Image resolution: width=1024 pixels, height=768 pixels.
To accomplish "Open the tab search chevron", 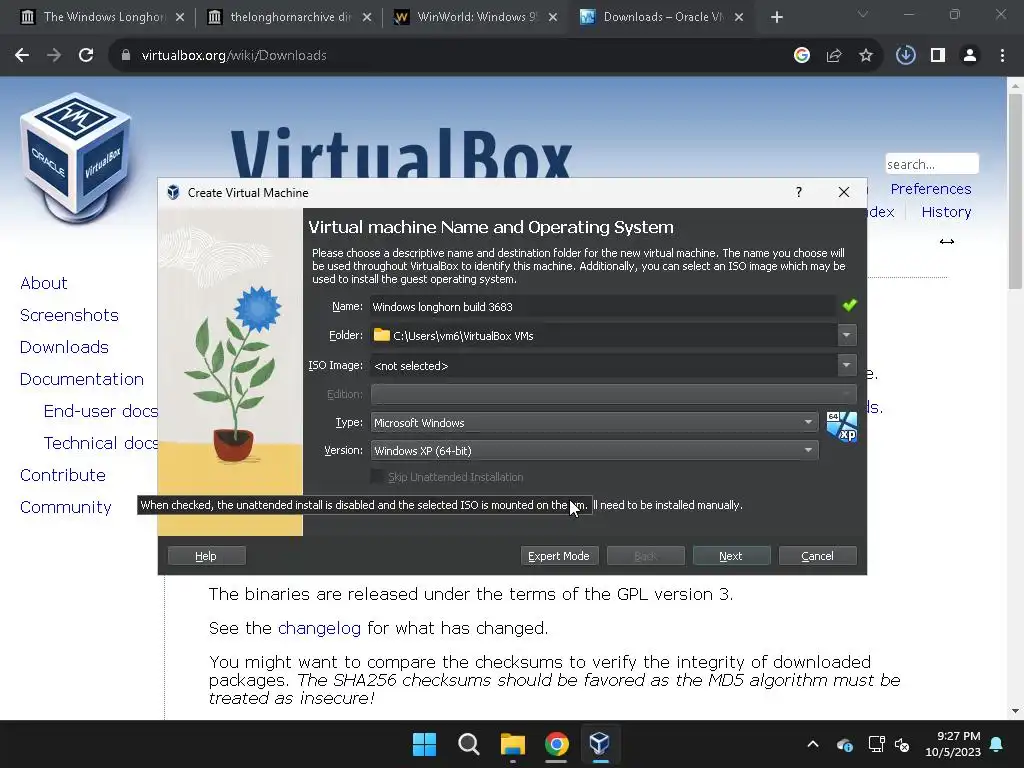I will tap(863, 14).
